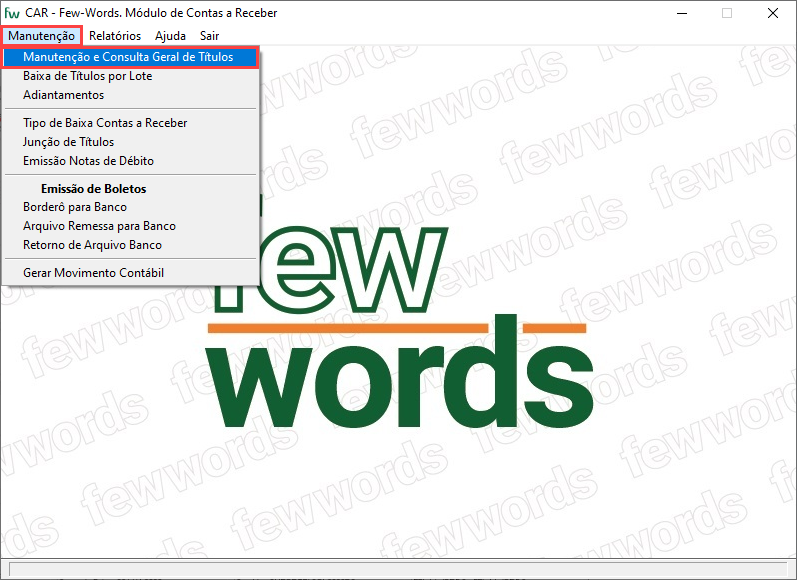
Task: Minimize the CAR Few-Words window
Action: tap(682, 13)
